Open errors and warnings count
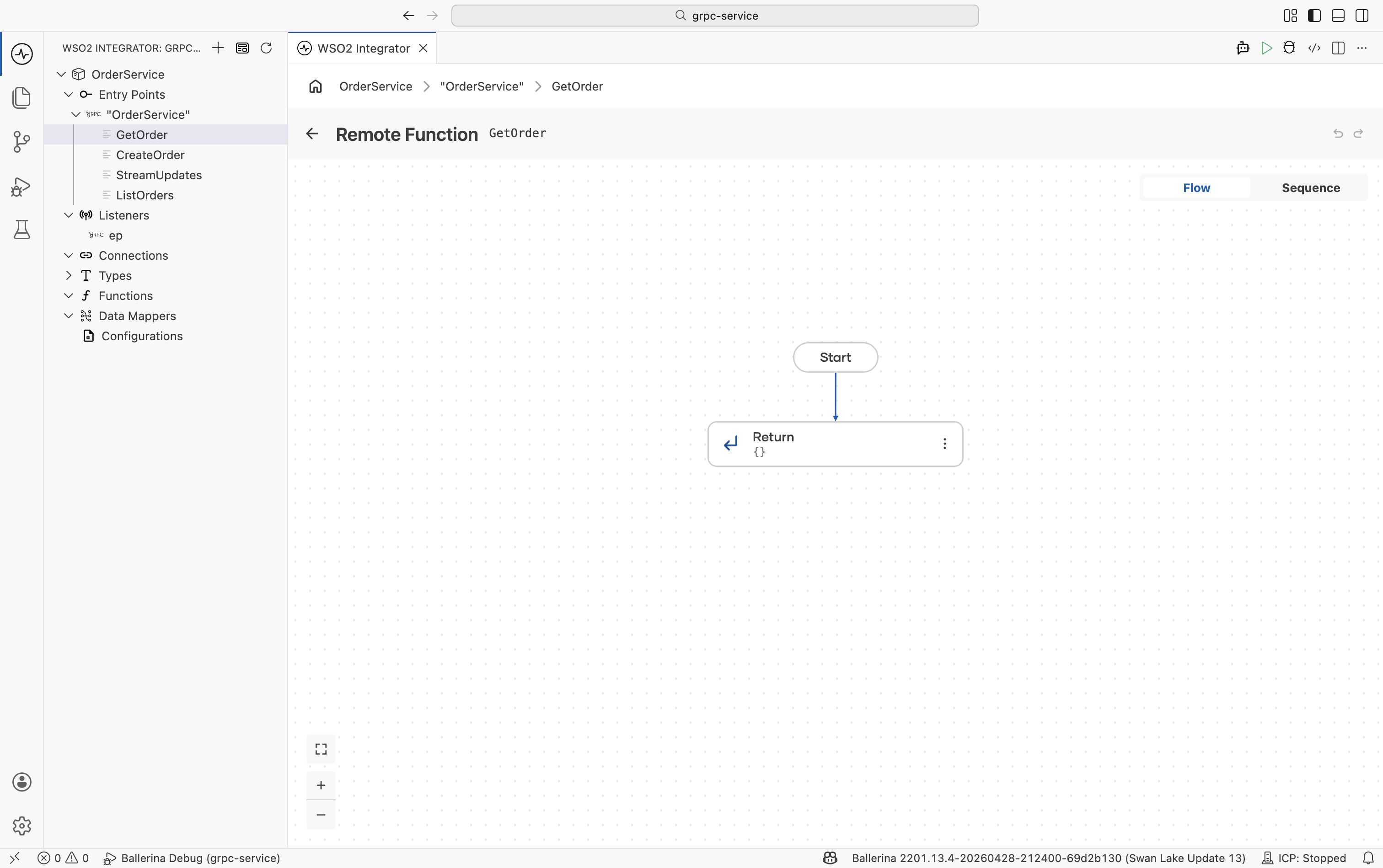The height and width of the screenshot is (868, 1383). (x=63, y=857)
